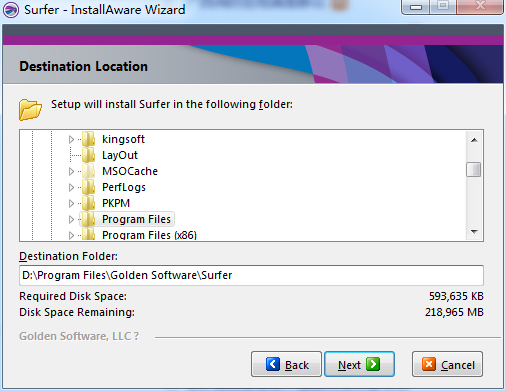This screenshot has width=506, height=391.
Task: Expand the Program Files tree node
Action: (71, 219)
